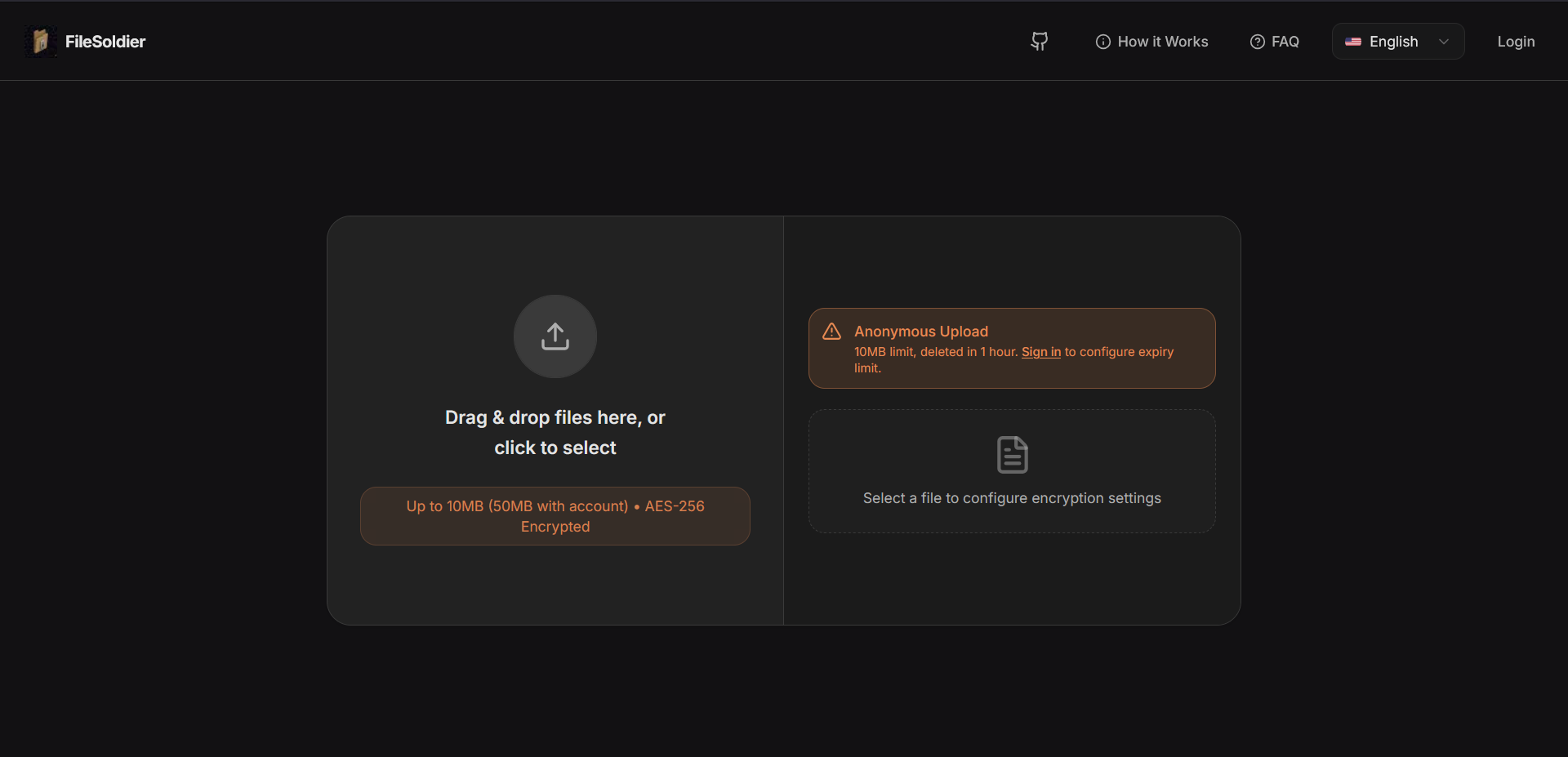Expand the language selection menu
This screenshot has width=1568, height=757.
1396,42
